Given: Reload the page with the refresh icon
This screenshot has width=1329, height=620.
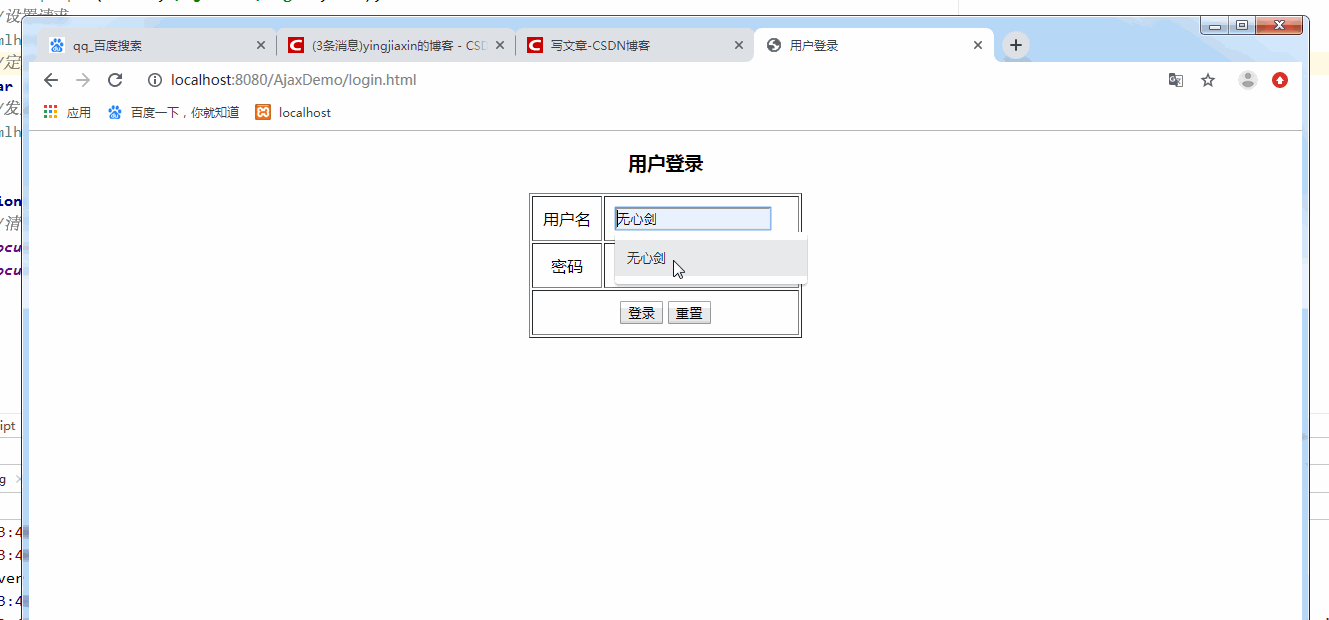Looking at the screenshot, I should point(115,80).
